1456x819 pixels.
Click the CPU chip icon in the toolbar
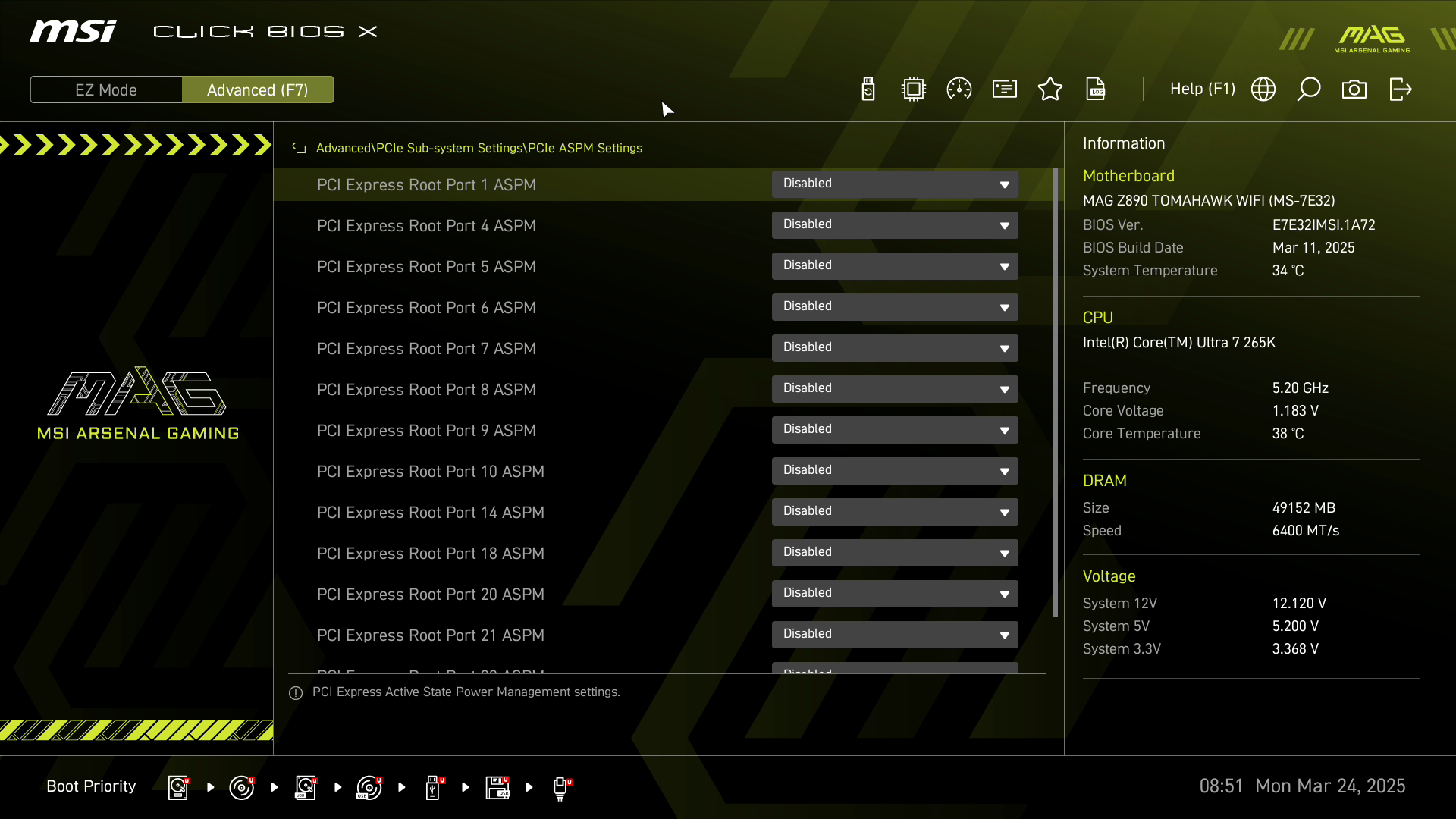click(914, 89)
